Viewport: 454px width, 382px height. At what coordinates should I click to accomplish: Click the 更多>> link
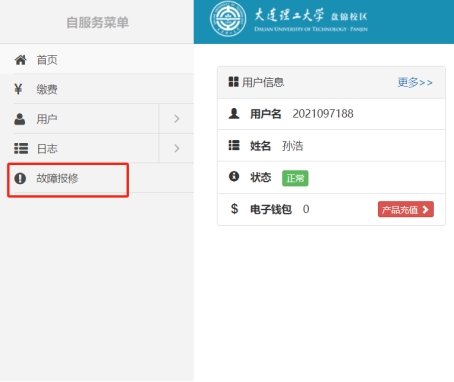coord(415,82)
